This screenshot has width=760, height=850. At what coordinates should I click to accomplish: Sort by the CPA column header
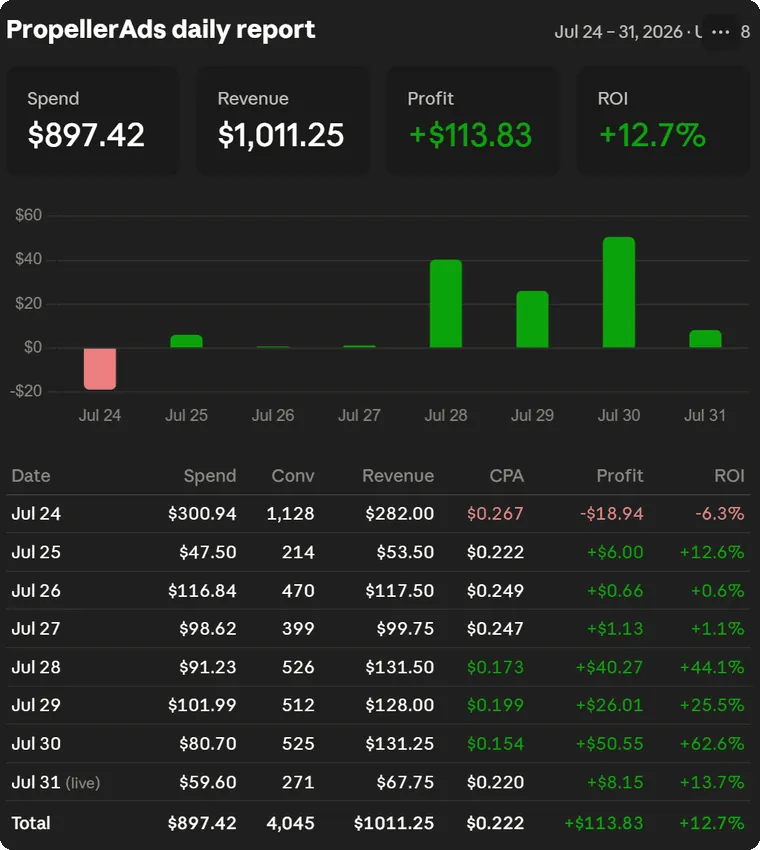click(x=506, y=475)
